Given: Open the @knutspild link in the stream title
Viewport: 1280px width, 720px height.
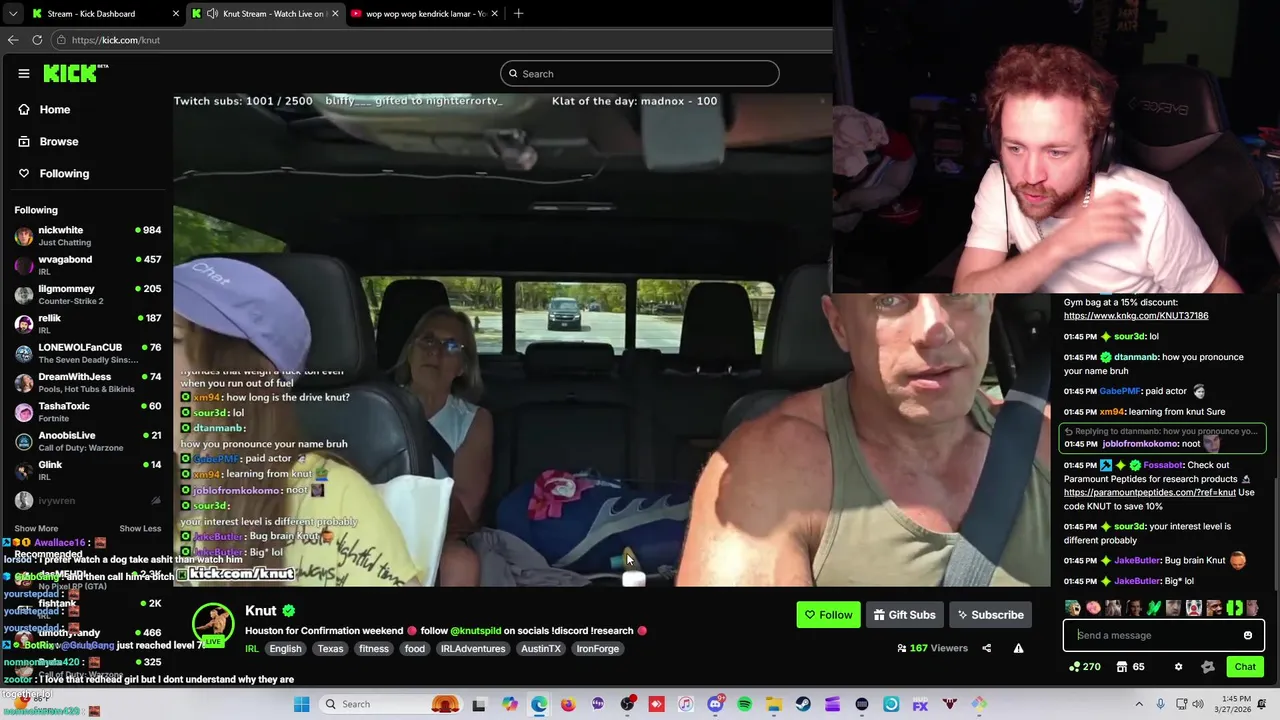Looking at the screenshot, I should [x=475, y=631].
